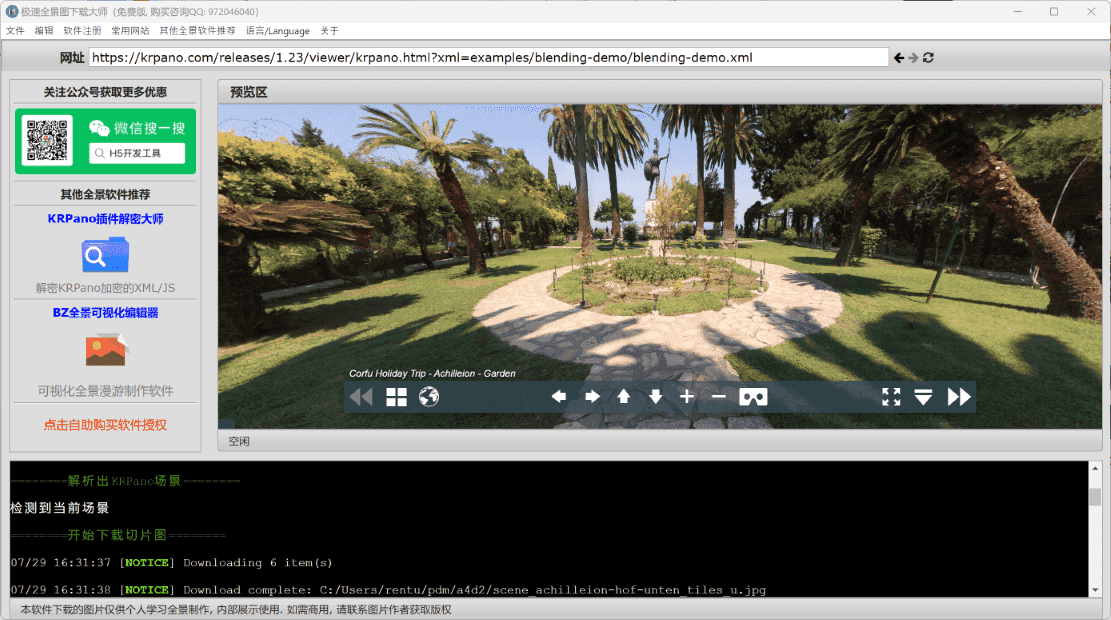Open the KRPano插件解密大师 link

tap(105, 218)
